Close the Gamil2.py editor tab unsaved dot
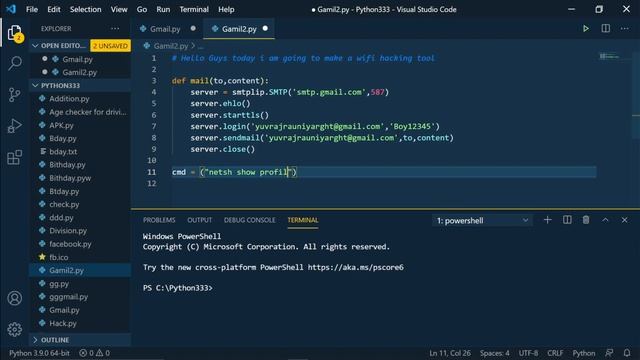The width and height of the screenshot is (640, 360). 265,29
